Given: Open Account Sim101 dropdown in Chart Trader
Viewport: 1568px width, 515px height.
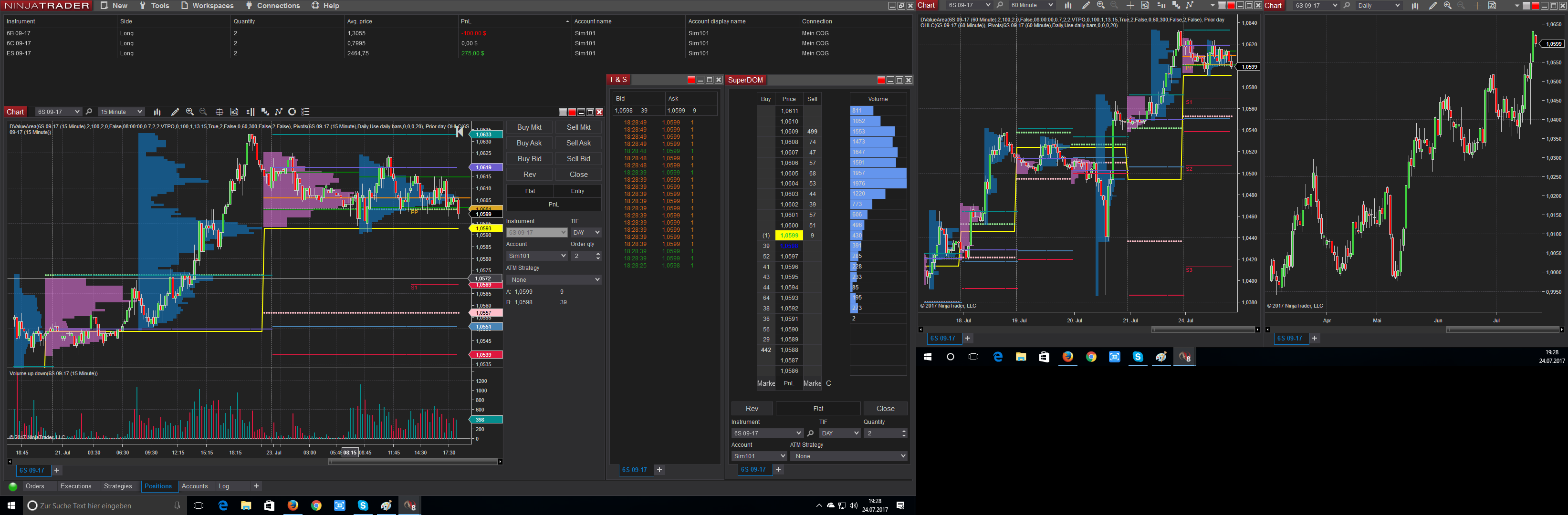Looking at the screenshot, I should click(536, 256).
